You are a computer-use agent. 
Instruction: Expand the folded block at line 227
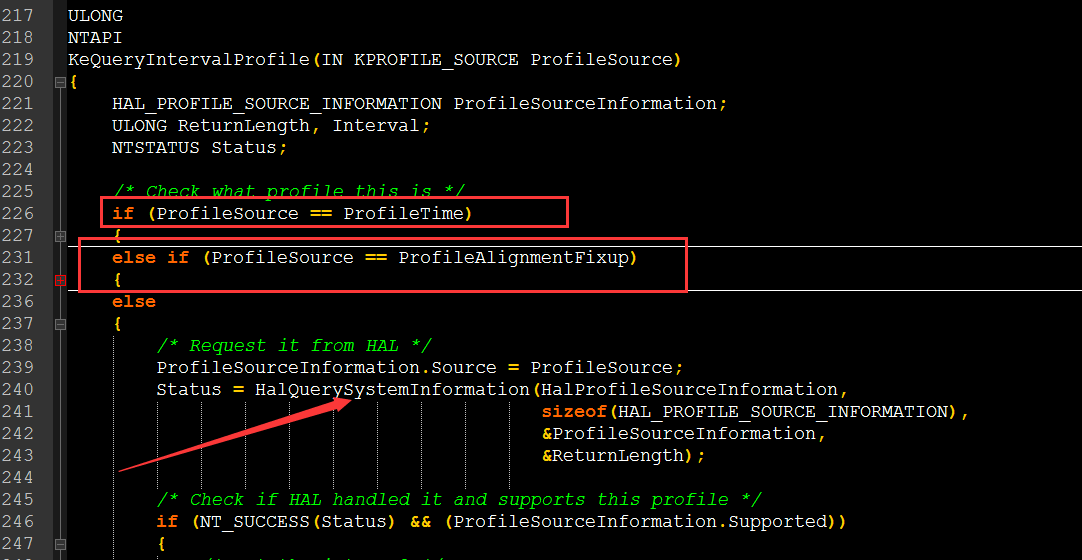coord(60,236)
